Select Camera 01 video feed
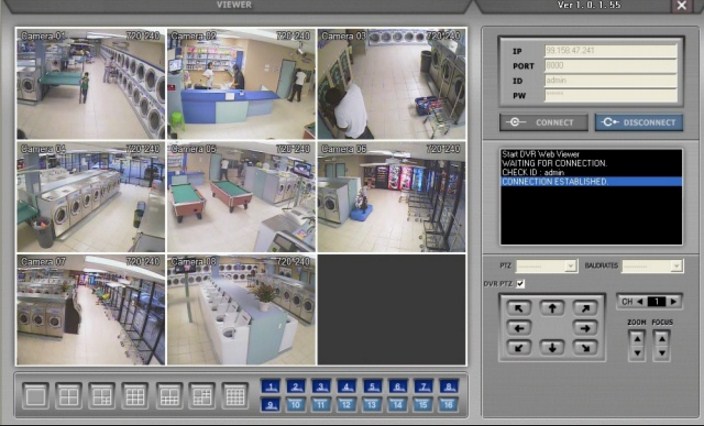704x426 pixels. coord(91,83)
